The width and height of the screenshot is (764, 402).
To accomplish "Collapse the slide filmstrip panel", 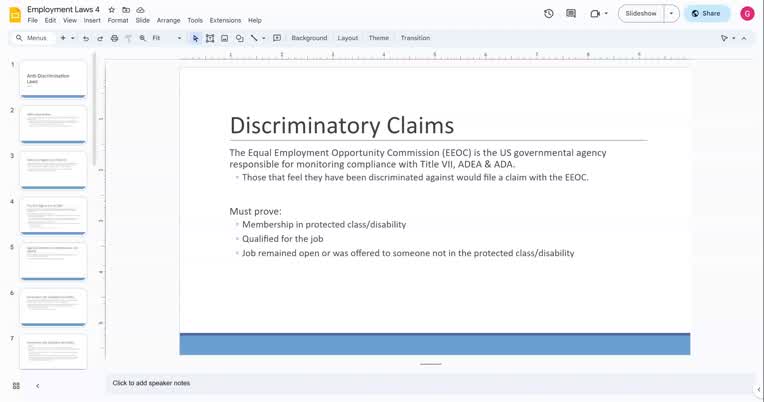I will click(x=38, y=385).
